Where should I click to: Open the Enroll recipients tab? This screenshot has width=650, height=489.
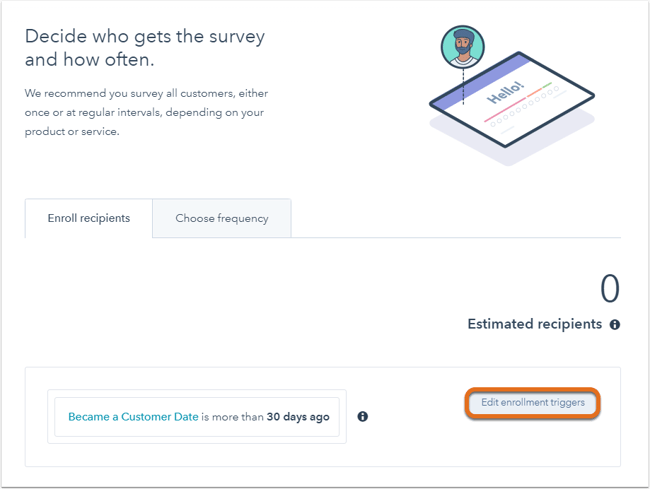(89, 218)
